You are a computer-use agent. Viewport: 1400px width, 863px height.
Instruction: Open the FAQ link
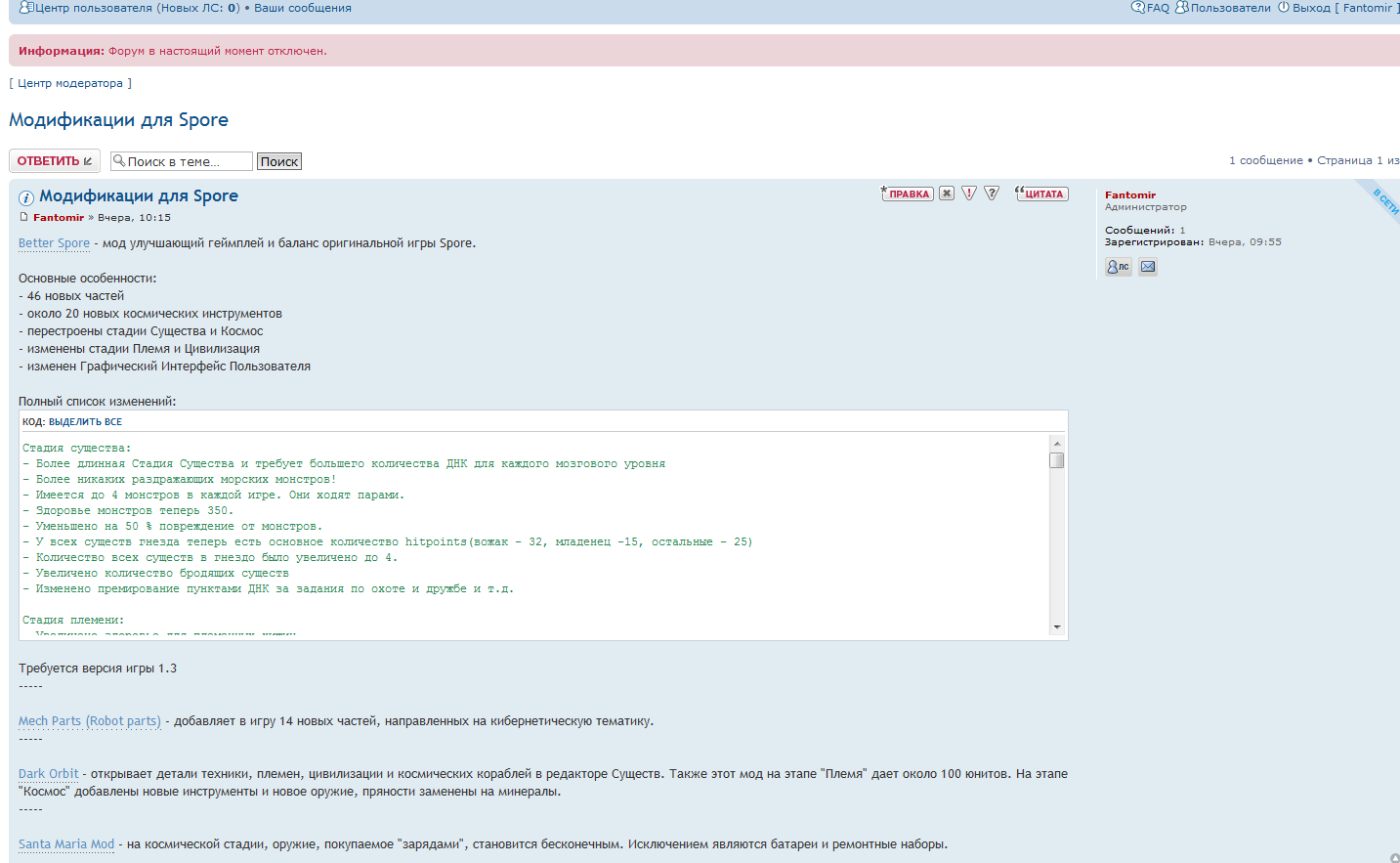pos(1158,8)
